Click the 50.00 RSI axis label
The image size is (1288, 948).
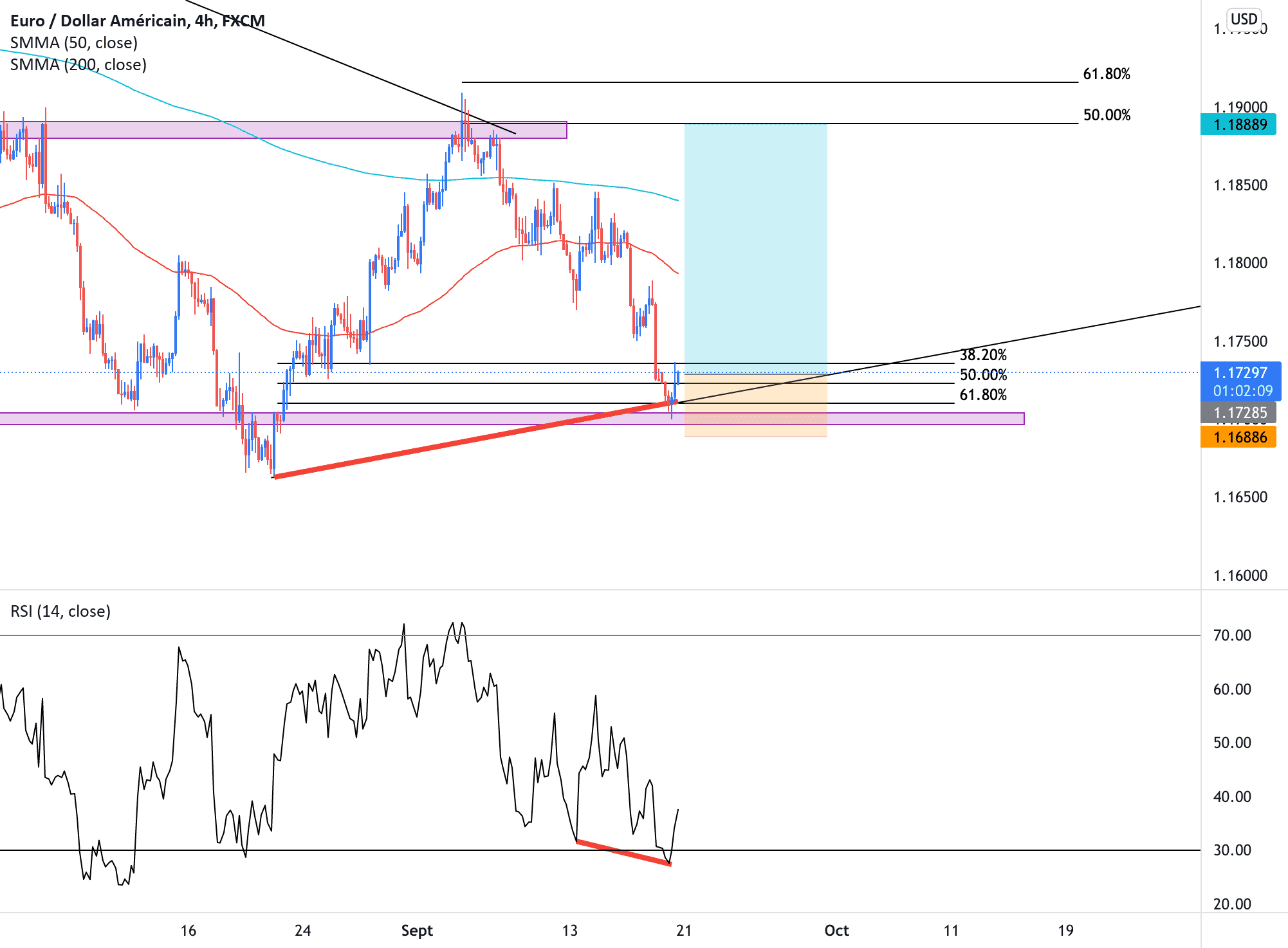point(1232,743)
